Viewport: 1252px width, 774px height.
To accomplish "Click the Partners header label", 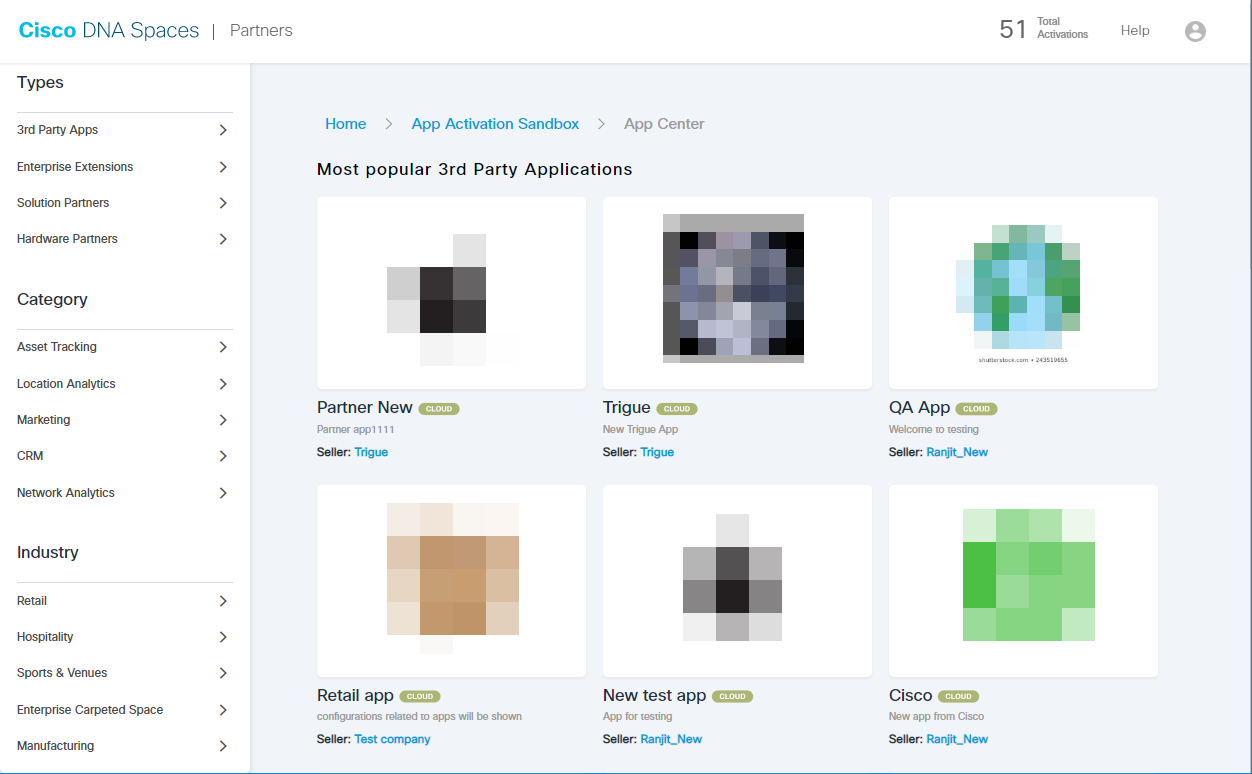I will point(261,31).
